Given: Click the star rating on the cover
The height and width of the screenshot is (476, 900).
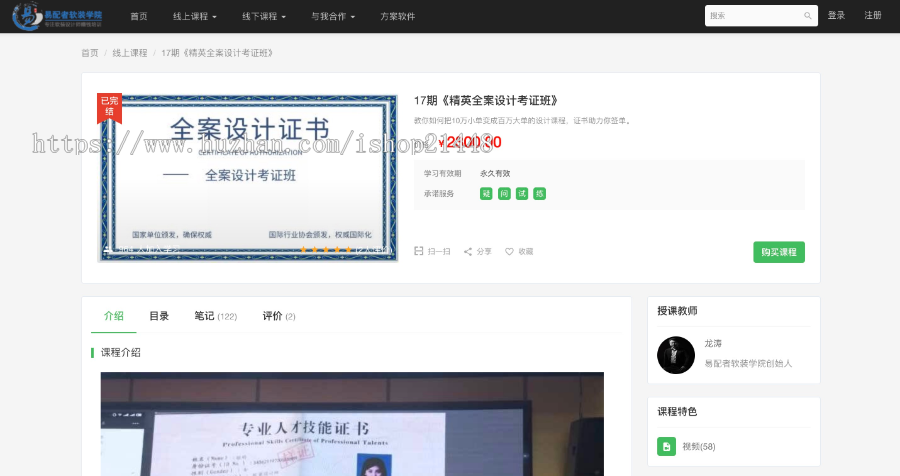Looking at the screenshot, I should pyautogui.click(x=325, y=249).
